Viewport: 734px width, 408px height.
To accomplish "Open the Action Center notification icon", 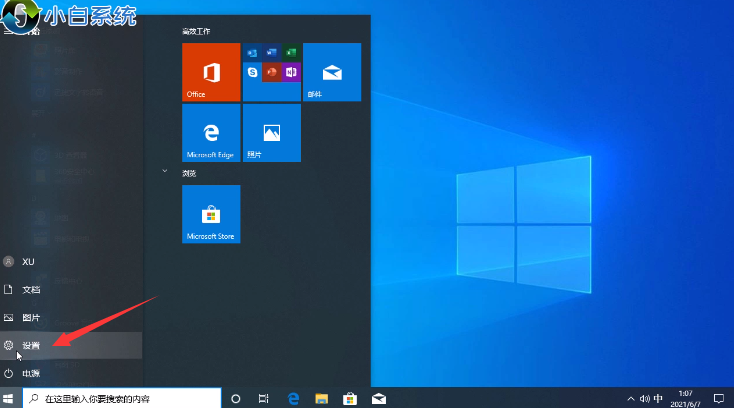I will click(x=718, y=398).
